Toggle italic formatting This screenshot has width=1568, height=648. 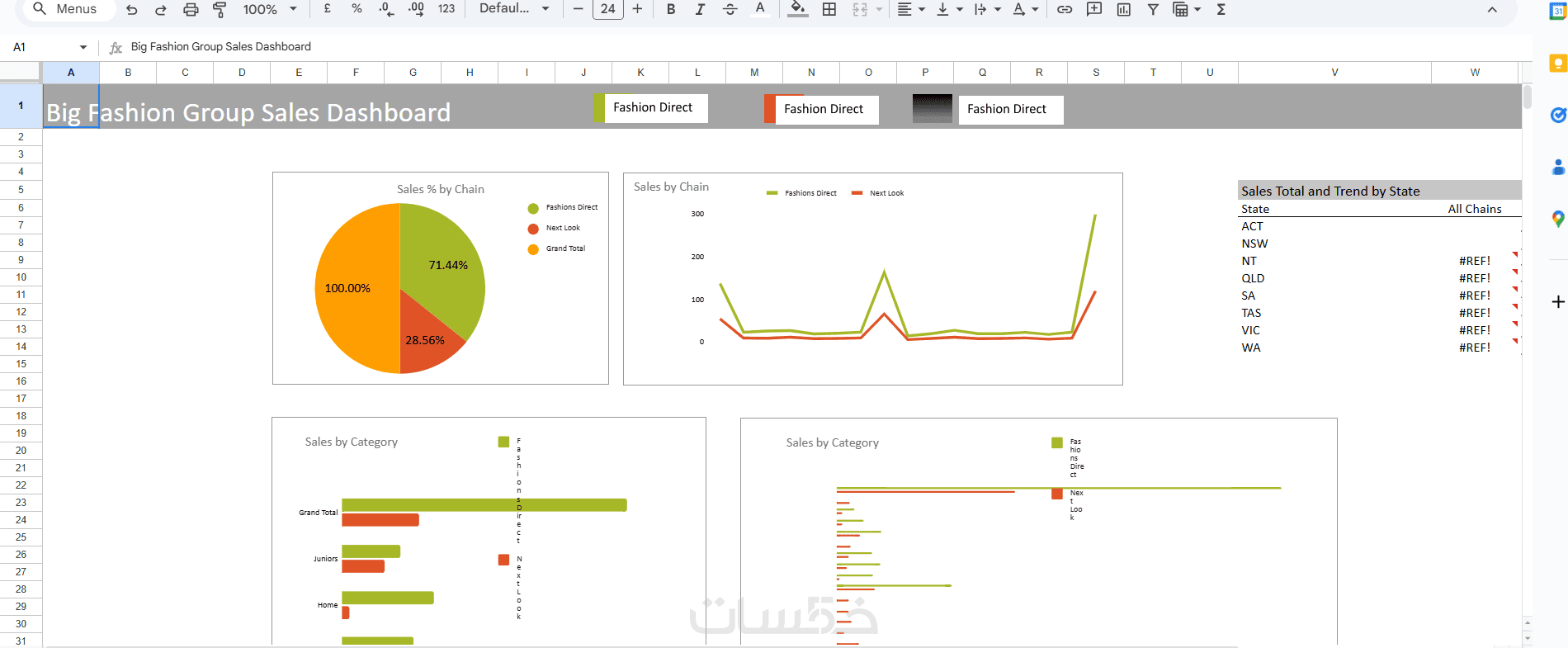(700, 9)
